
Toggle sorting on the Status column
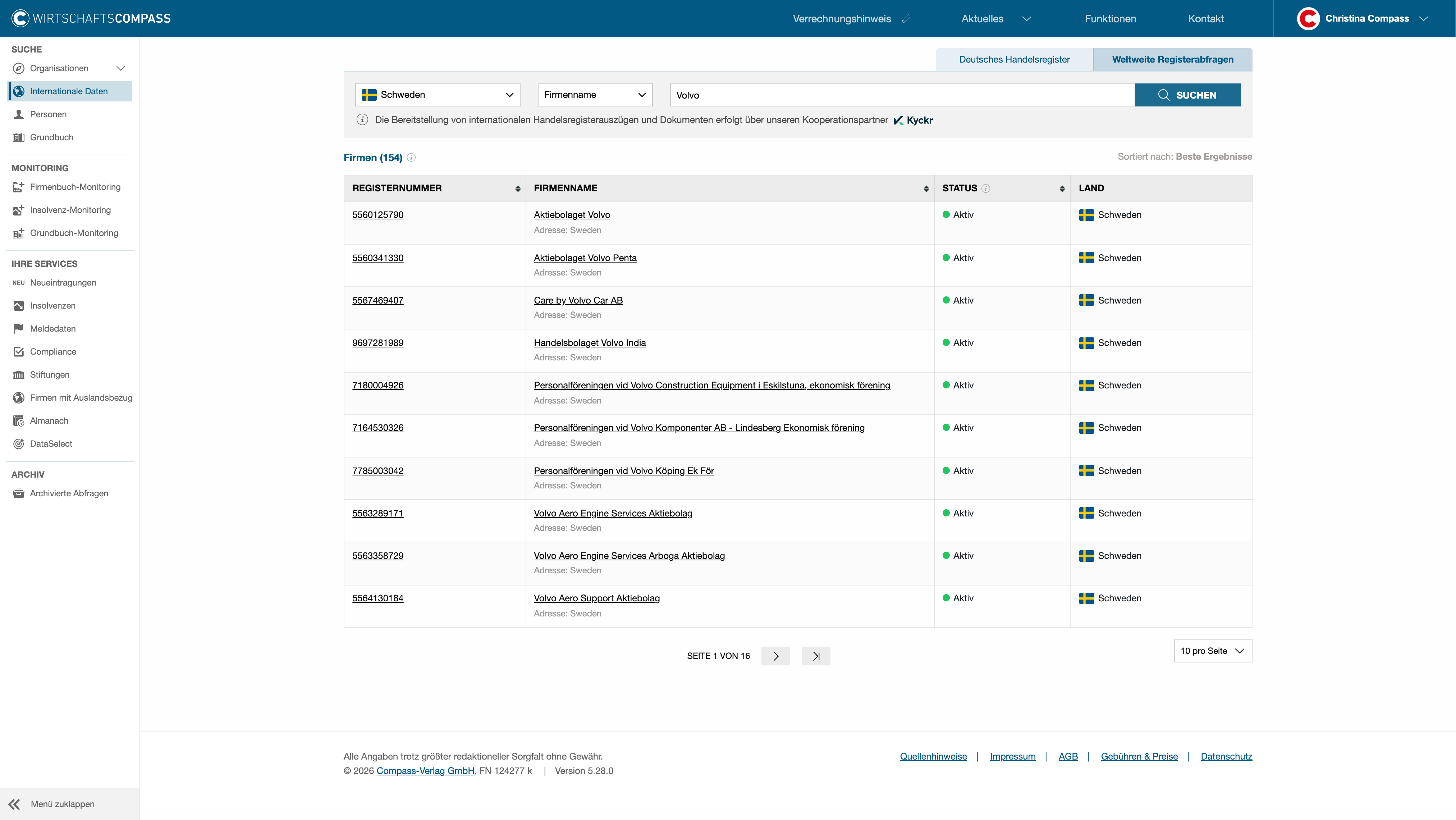pyautogui.click(x=1062, y=189)
